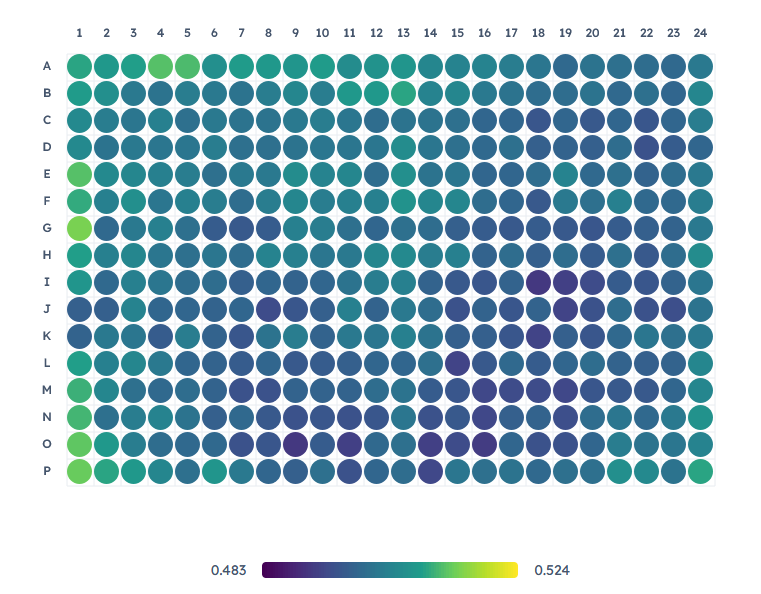Click column header 15
This screenshot has width=761, height=594.
[x=457, y=33]
